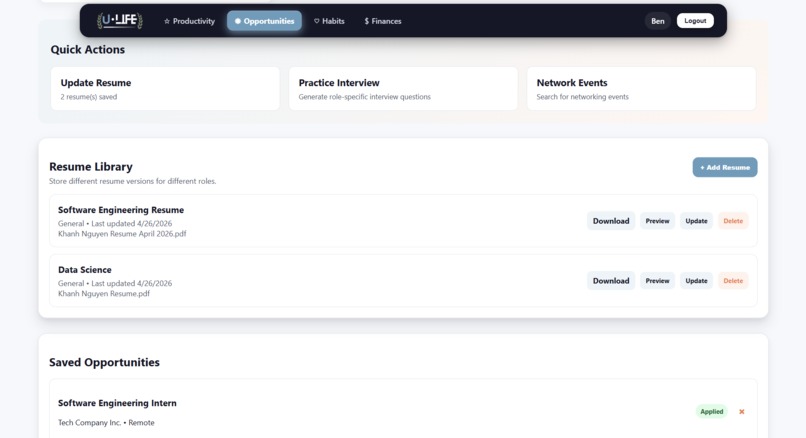Select the Opportunities tab
806x438 pixels.
click(x=264, y=21)
